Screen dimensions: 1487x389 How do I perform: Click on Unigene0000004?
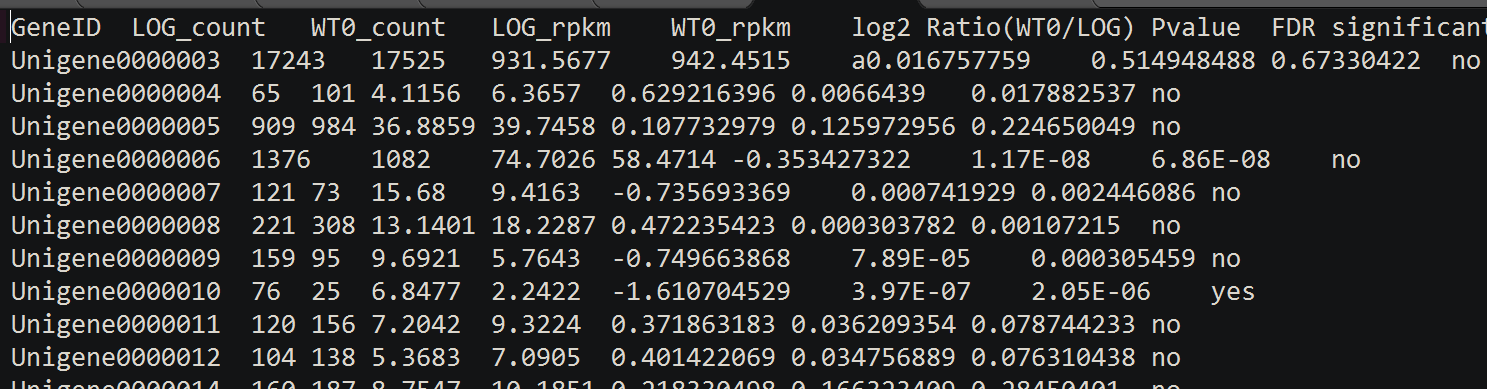(x=116, y=94)
